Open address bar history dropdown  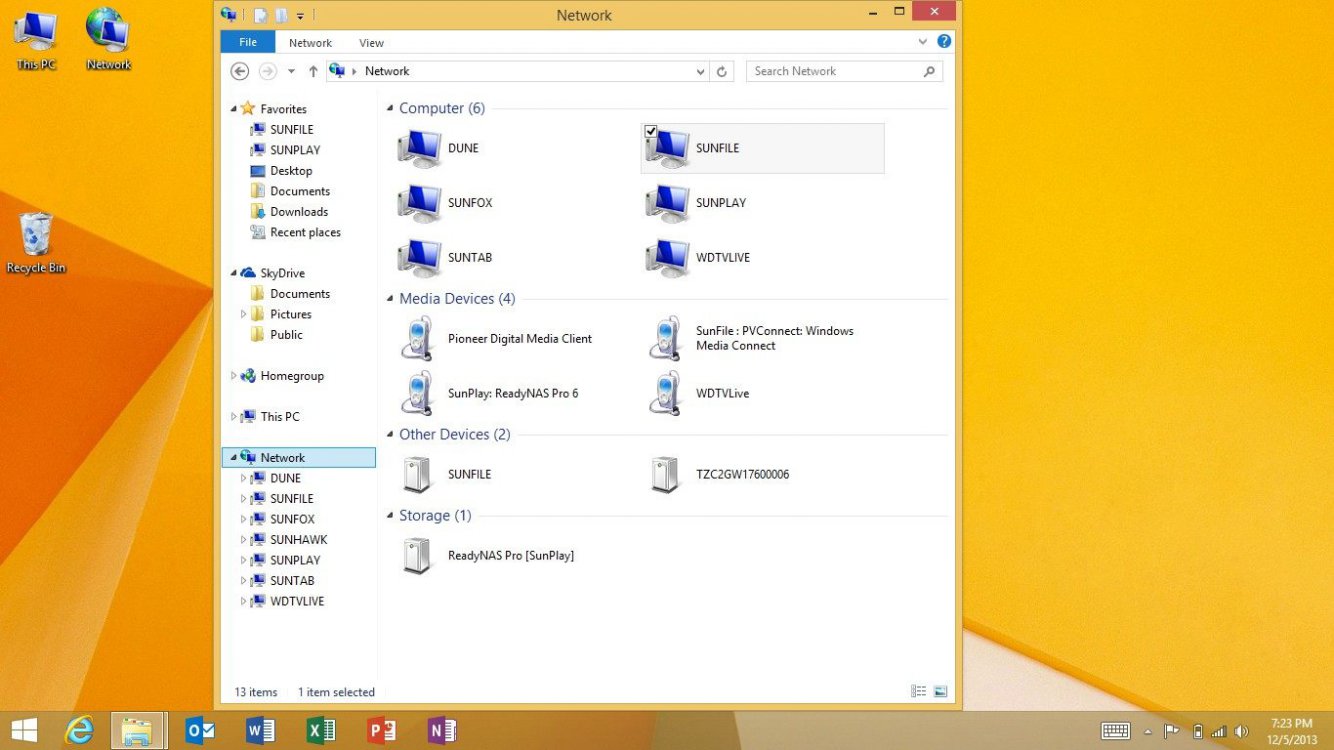(x=700, y=72)
